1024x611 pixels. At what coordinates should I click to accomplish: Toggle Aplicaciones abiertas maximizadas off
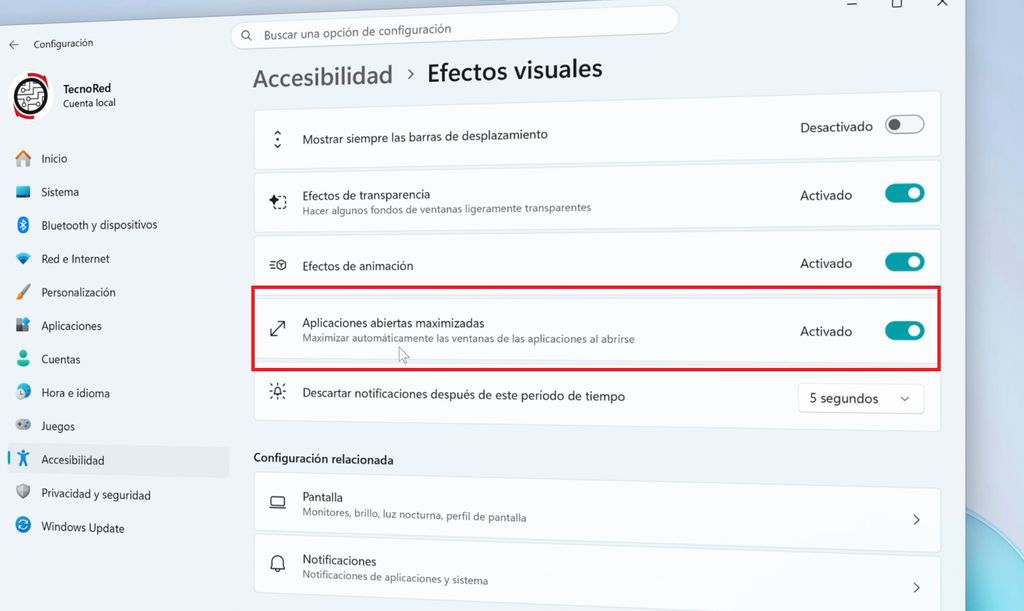click(904, 330)
